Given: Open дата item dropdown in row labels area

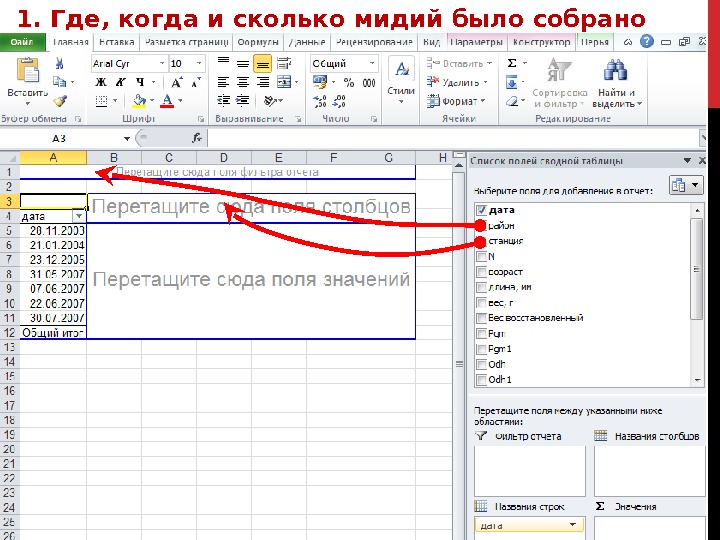Looking at the screenshot, I should click(572, 525).
